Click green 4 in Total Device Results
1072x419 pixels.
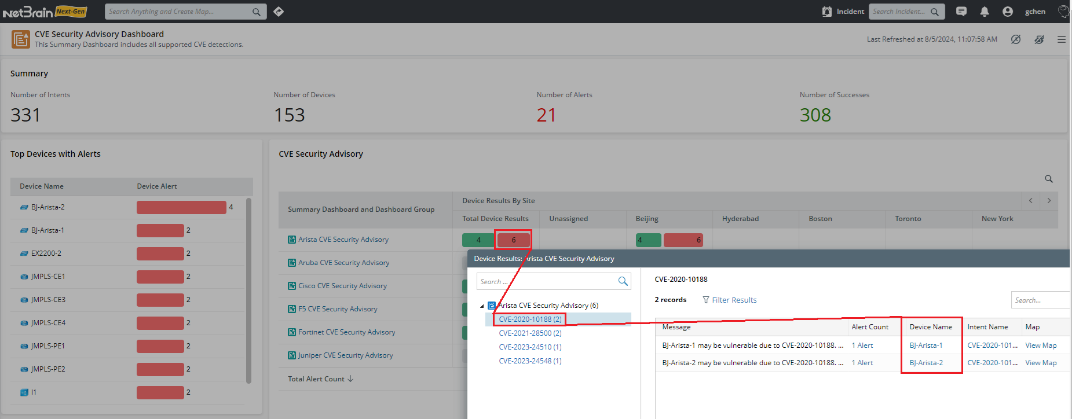click(x=478, y=240)
